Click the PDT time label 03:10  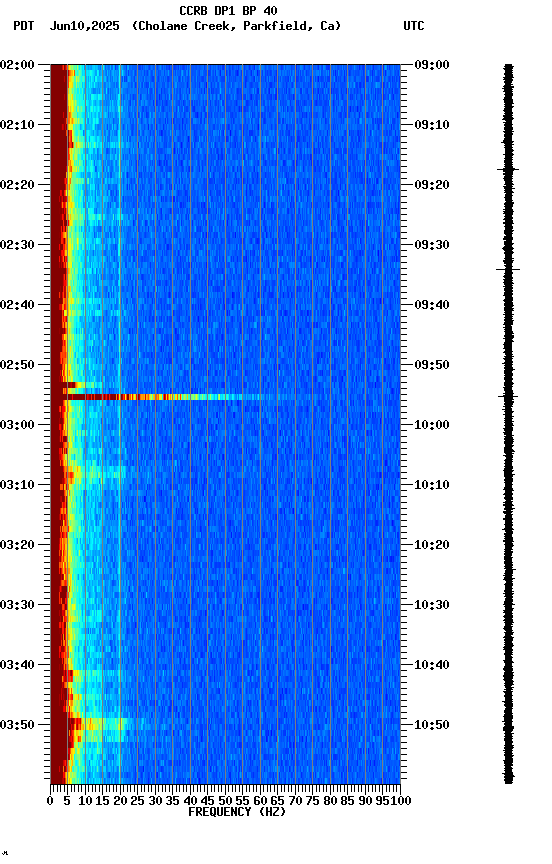point(17,485)
